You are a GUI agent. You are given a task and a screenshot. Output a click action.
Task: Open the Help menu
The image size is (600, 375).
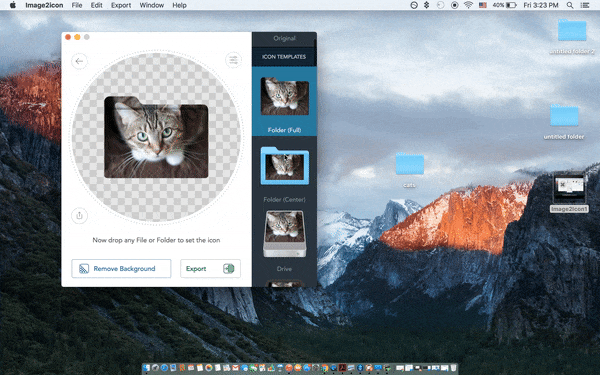[x=179, y=5]
